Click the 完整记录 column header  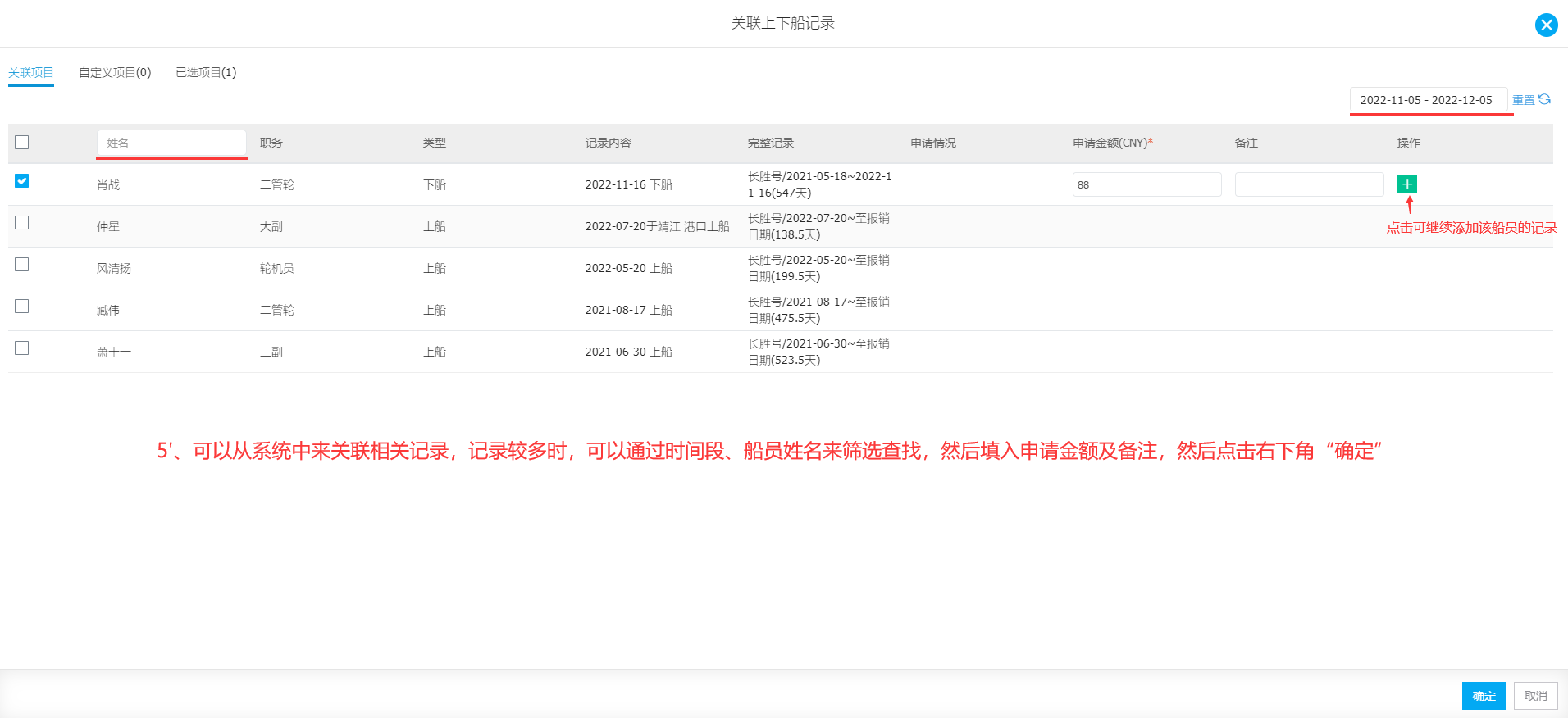pyautogui.click(x=771, y=143)
